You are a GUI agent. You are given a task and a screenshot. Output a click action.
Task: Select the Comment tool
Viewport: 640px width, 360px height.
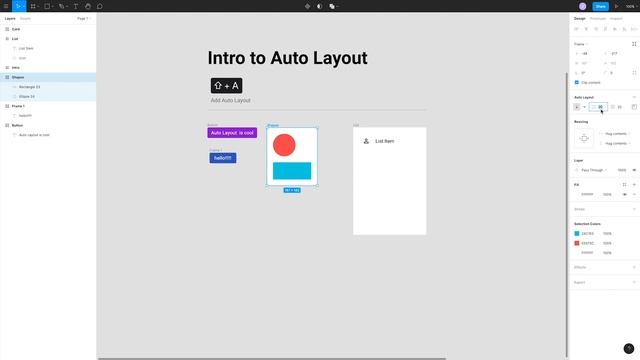click(100, 6)
